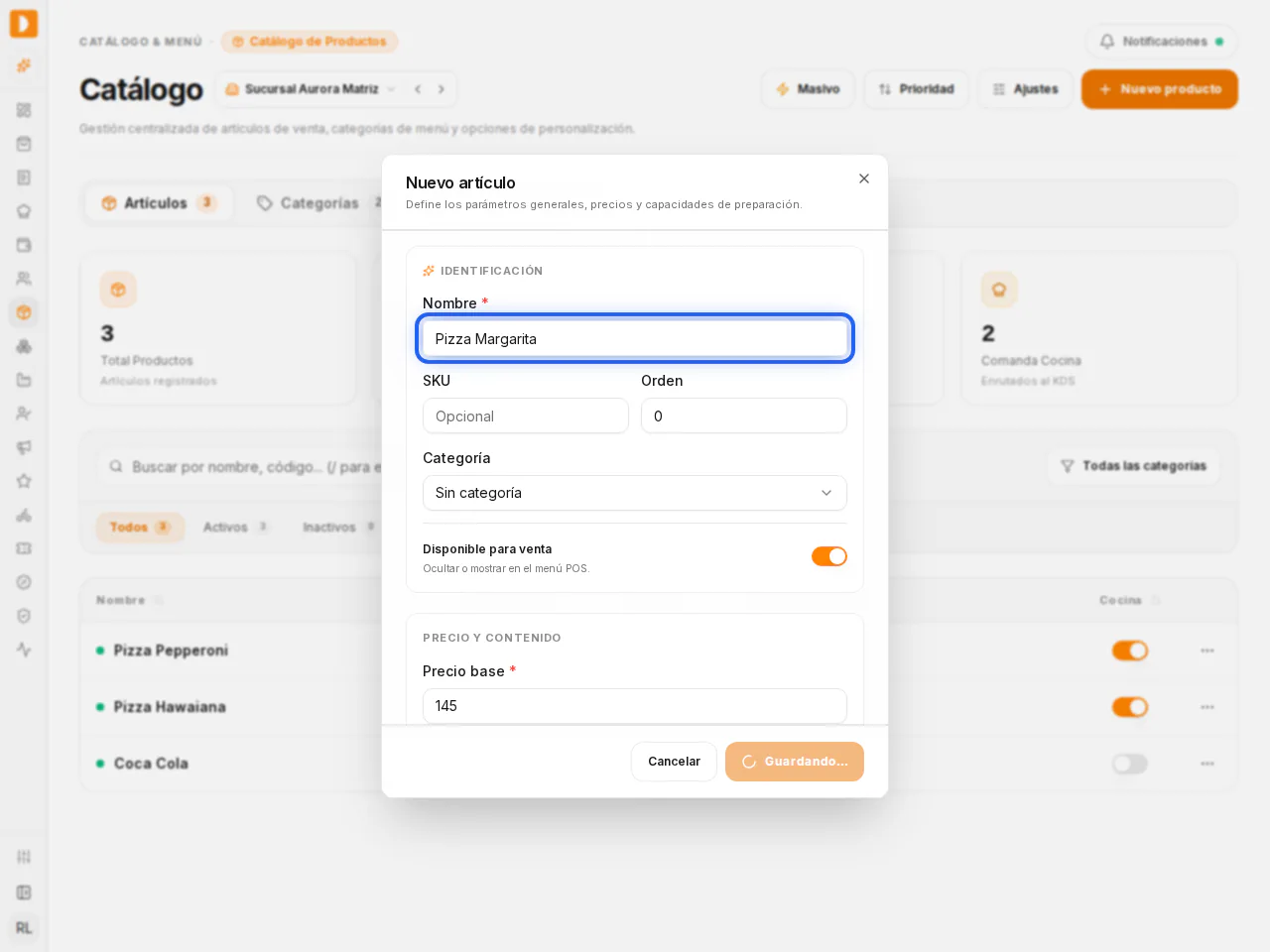Open the dashboard grid icon in the sidebar
The height and width of the screenshot is (952, 1270).
point(24,110)
